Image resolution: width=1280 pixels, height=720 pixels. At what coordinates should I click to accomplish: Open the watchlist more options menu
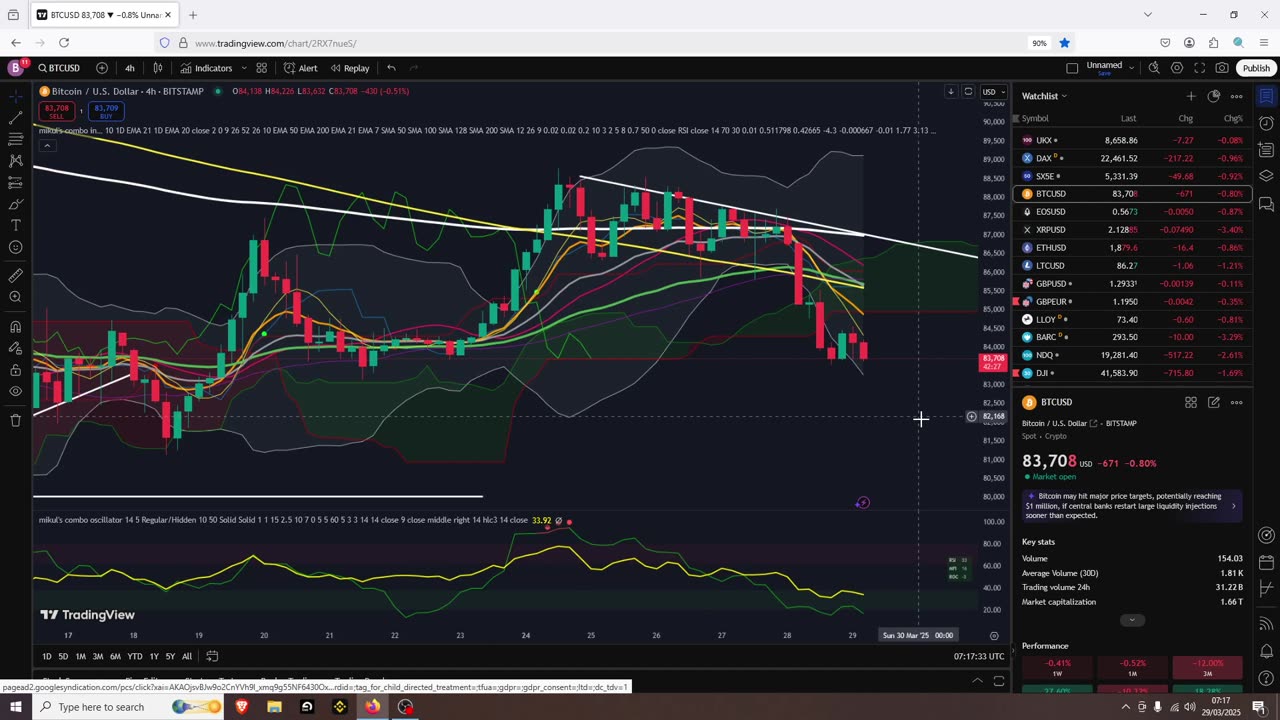coord(1236,96)
